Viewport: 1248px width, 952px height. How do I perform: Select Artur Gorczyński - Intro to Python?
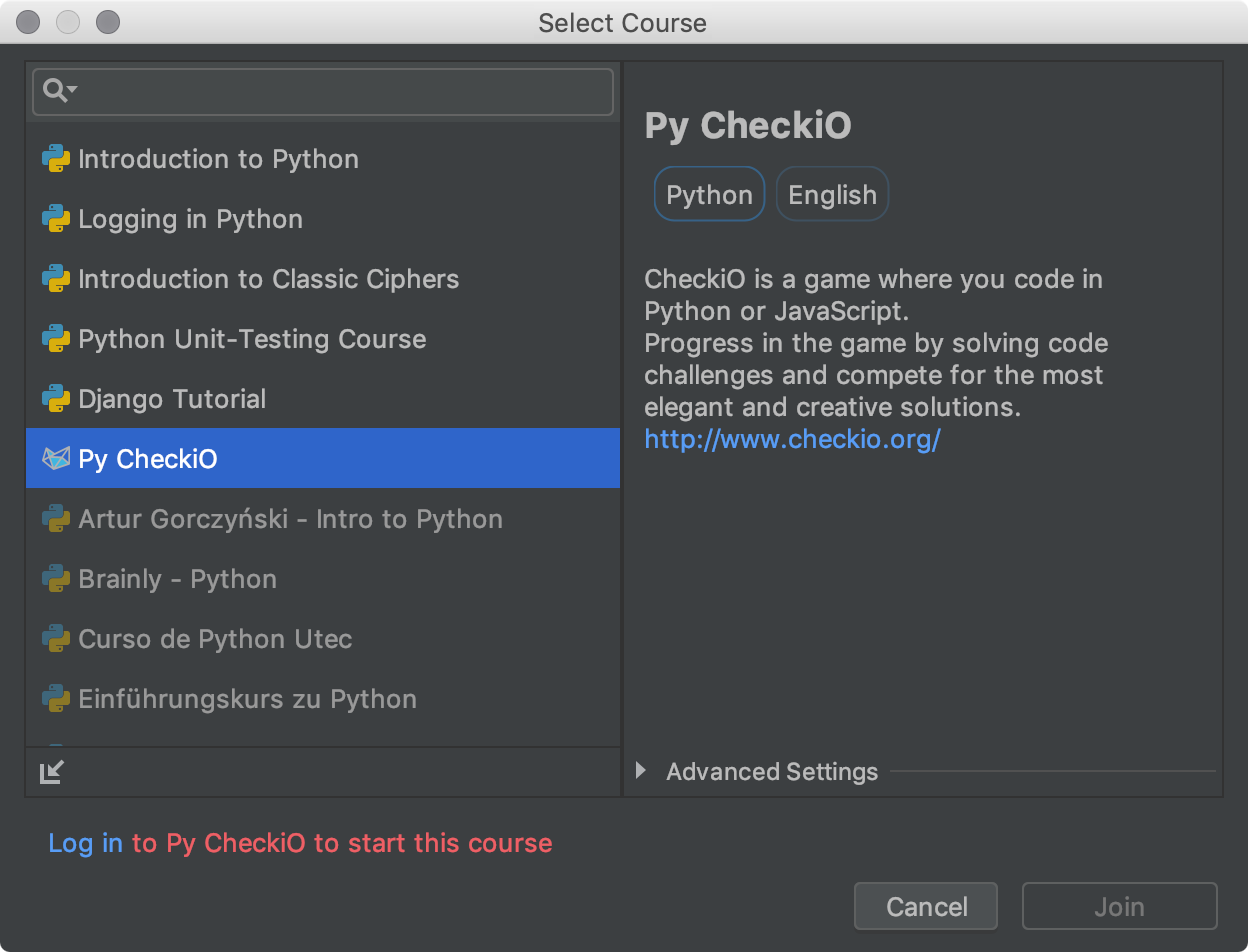(323, 519)
